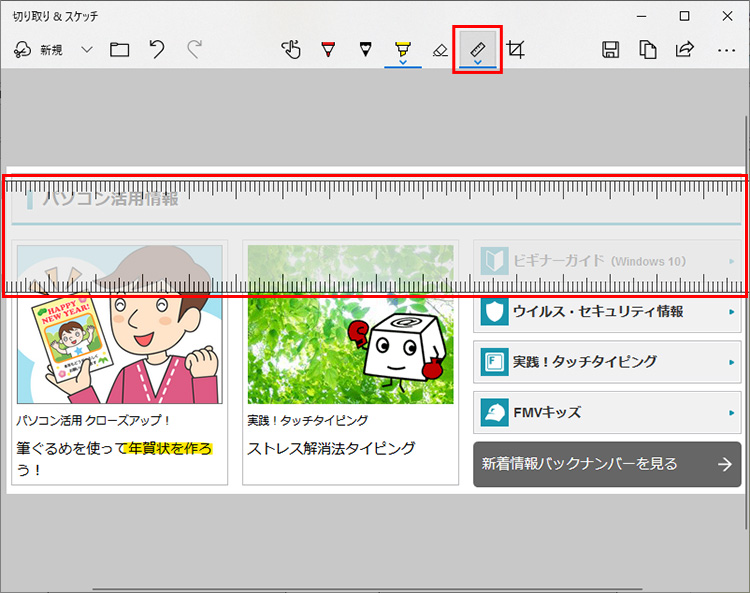The width and height of the screenshot is (750, 593).
Task: Choose the yellow highlighter tool
Action: pos(403,47)
